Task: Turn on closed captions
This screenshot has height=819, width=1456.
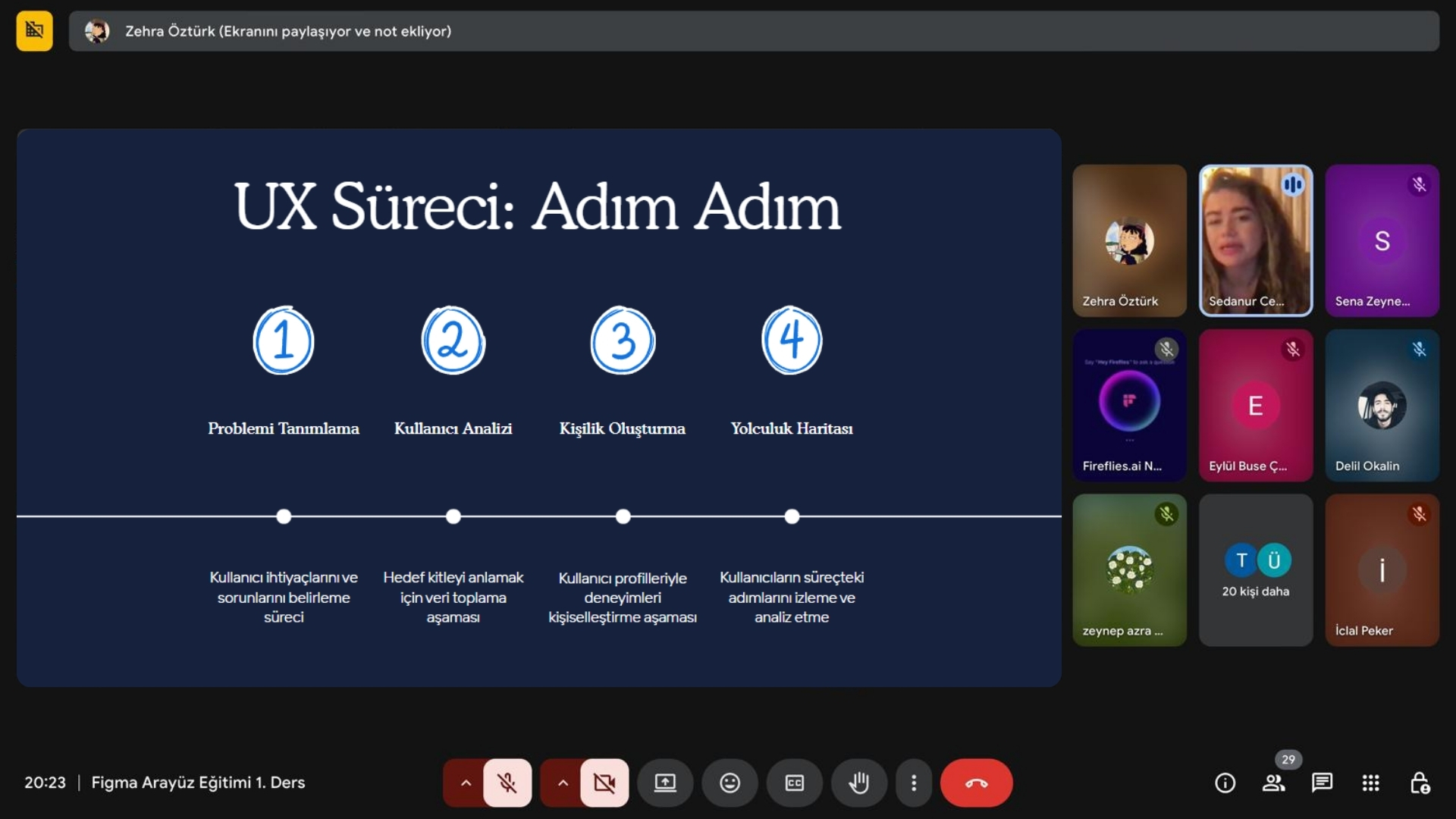Action: [794, 783]
